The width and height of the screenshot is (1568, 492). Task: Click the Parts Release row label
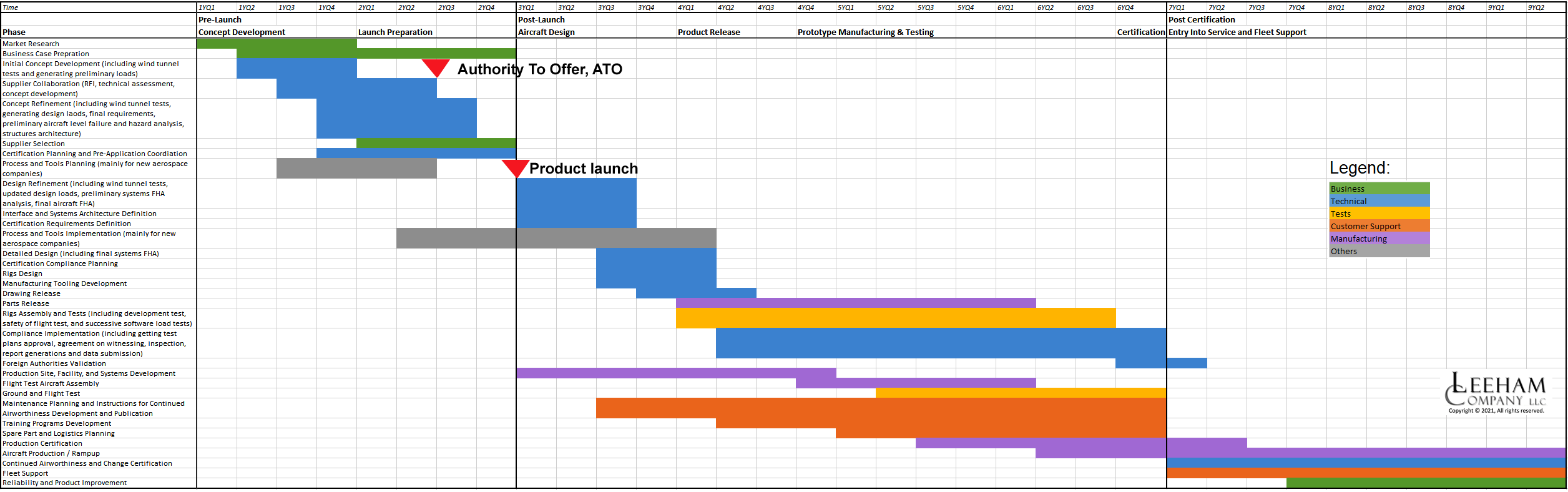coord(26,303)
